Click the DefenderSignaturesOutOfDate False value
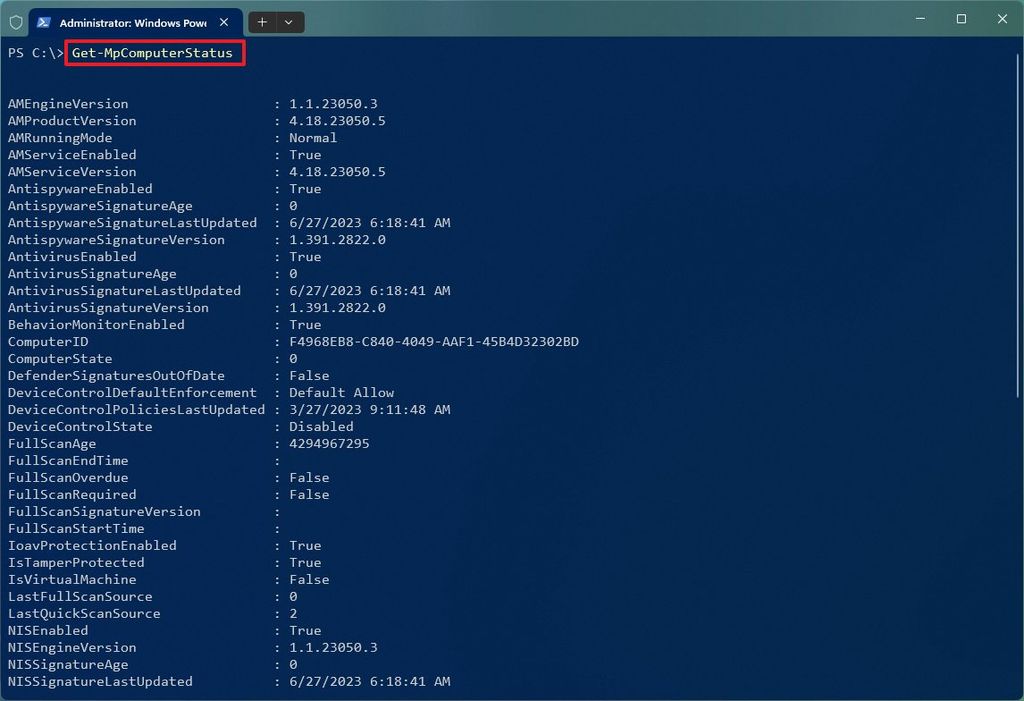This screenshot has width=1024, height=701. point(309,375)
